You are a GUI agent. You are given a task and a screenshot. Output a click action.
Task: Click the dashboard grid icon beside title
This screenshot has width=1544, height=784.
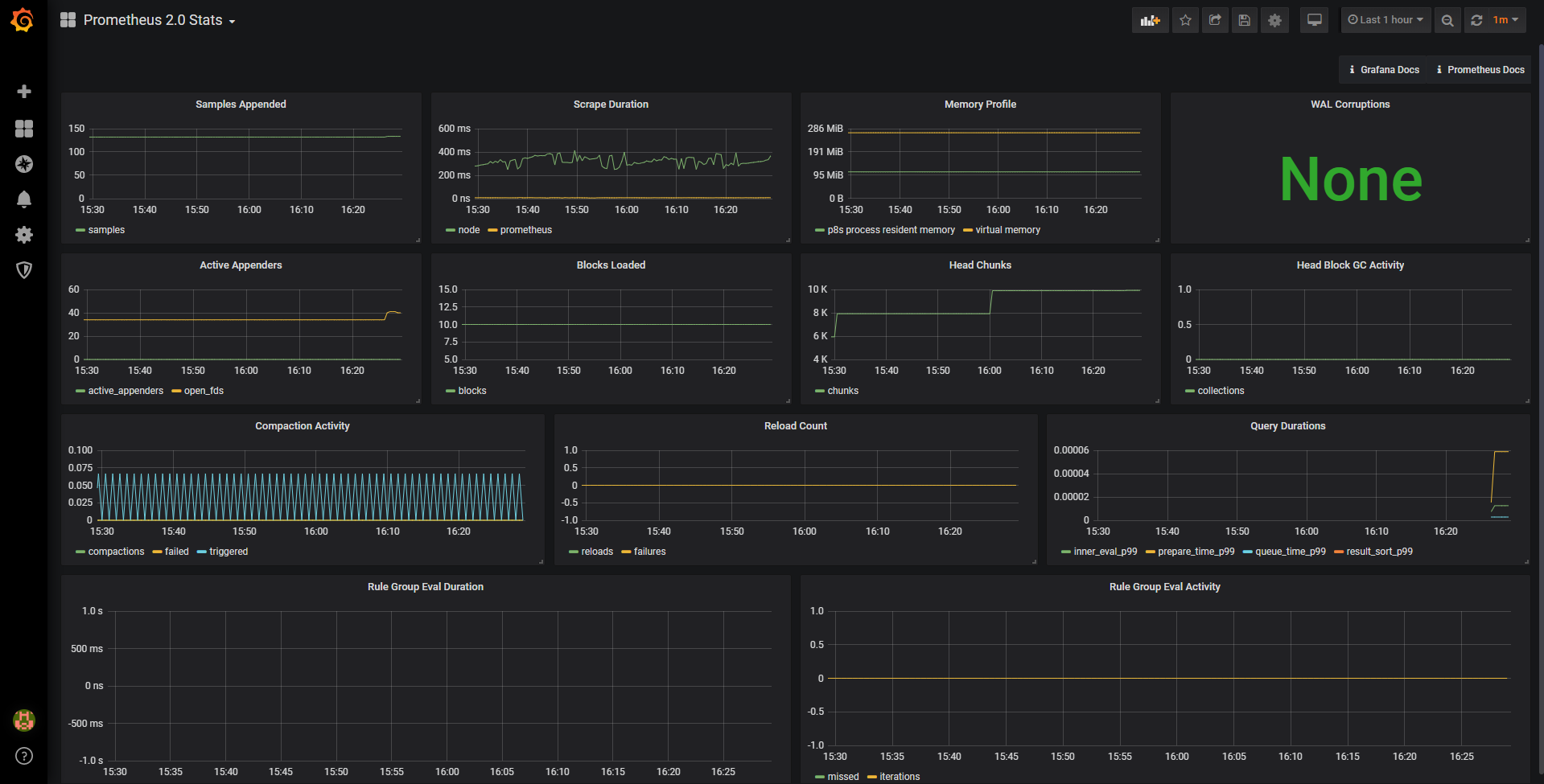[68, 20]
